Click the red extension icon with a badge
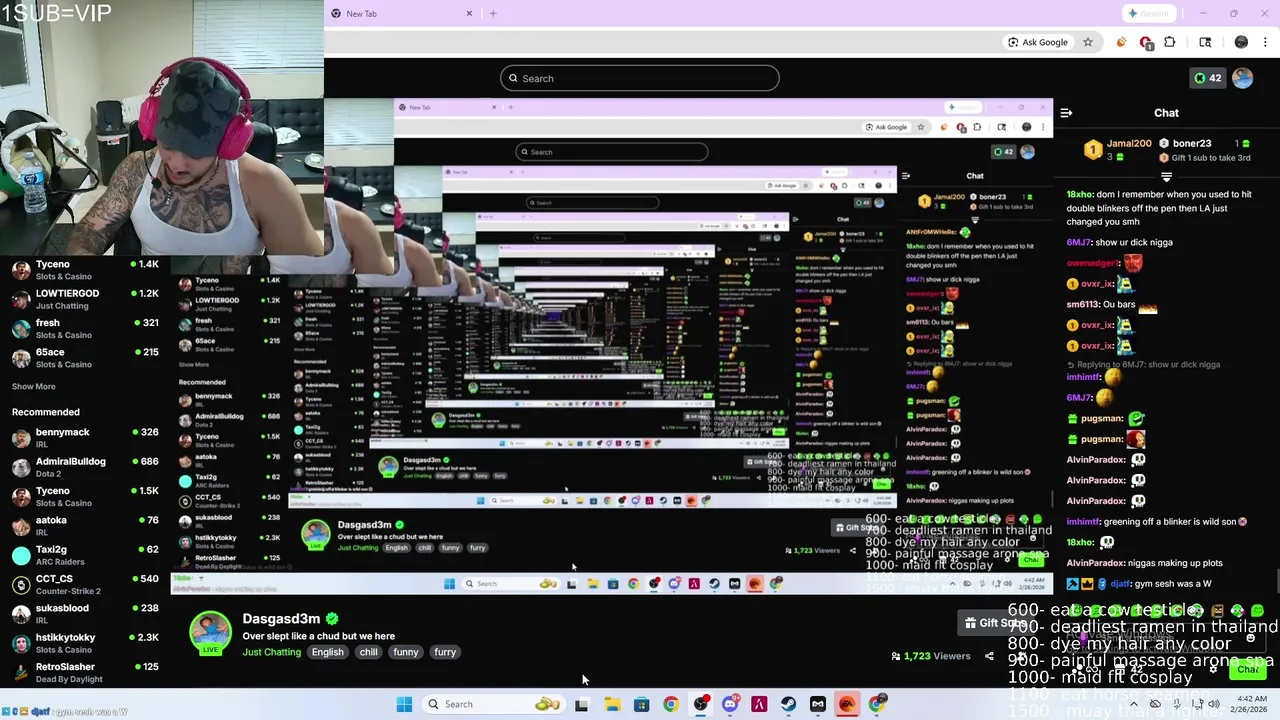Screen dimensions: 1280x720 pos(1146,42)
